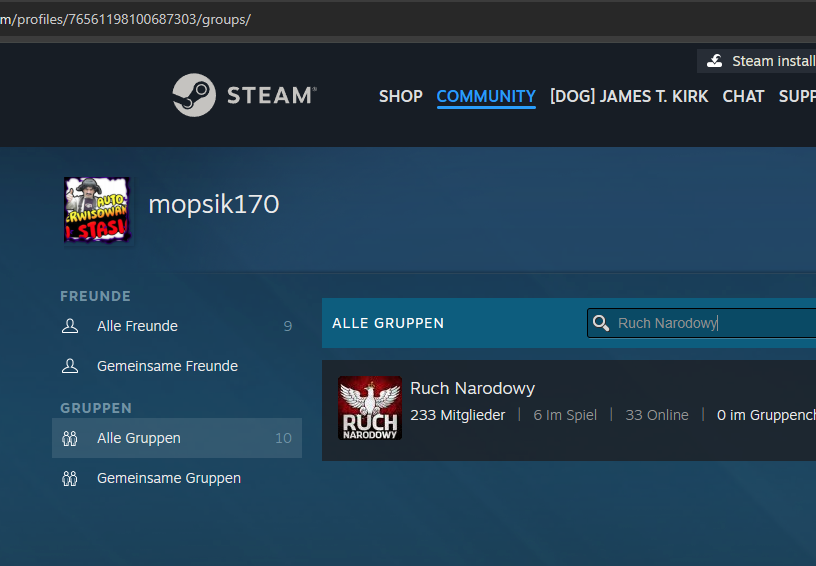816x566 pixels.
Task: Open the mopsik170 profile avatar
Action: coord(97,210)
